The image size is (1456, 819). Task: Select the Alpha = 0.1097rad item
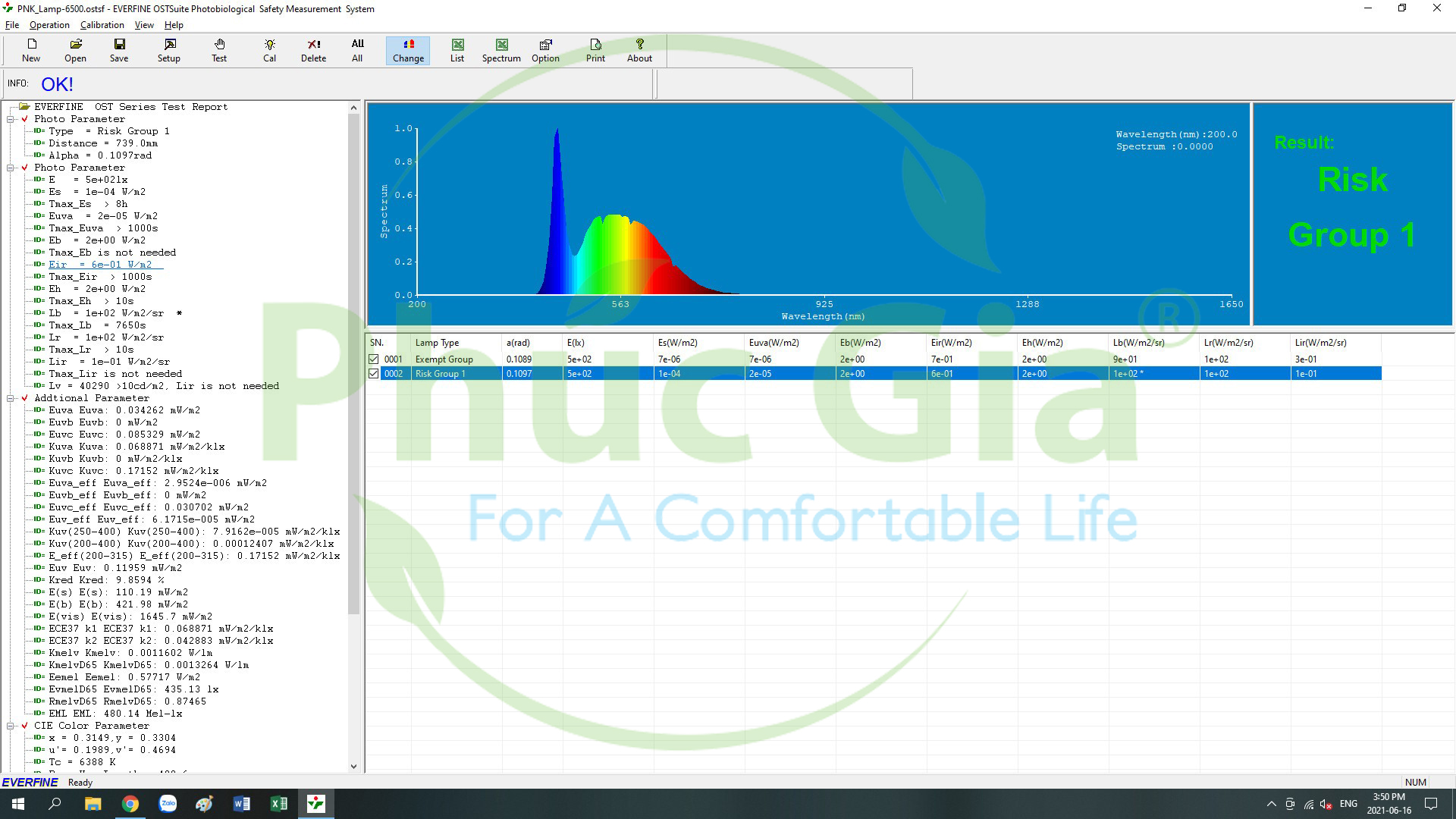[100, 155]
